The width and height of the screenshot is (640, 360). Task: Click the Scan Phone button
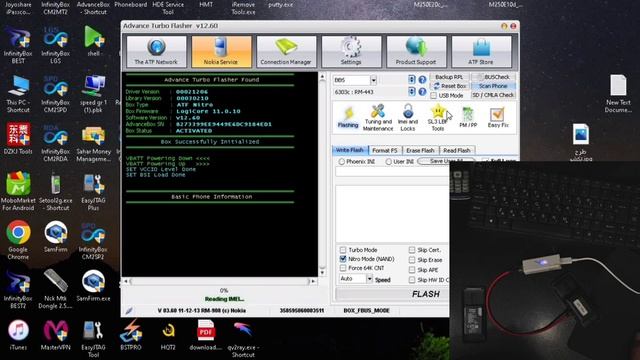click(493, 86)
